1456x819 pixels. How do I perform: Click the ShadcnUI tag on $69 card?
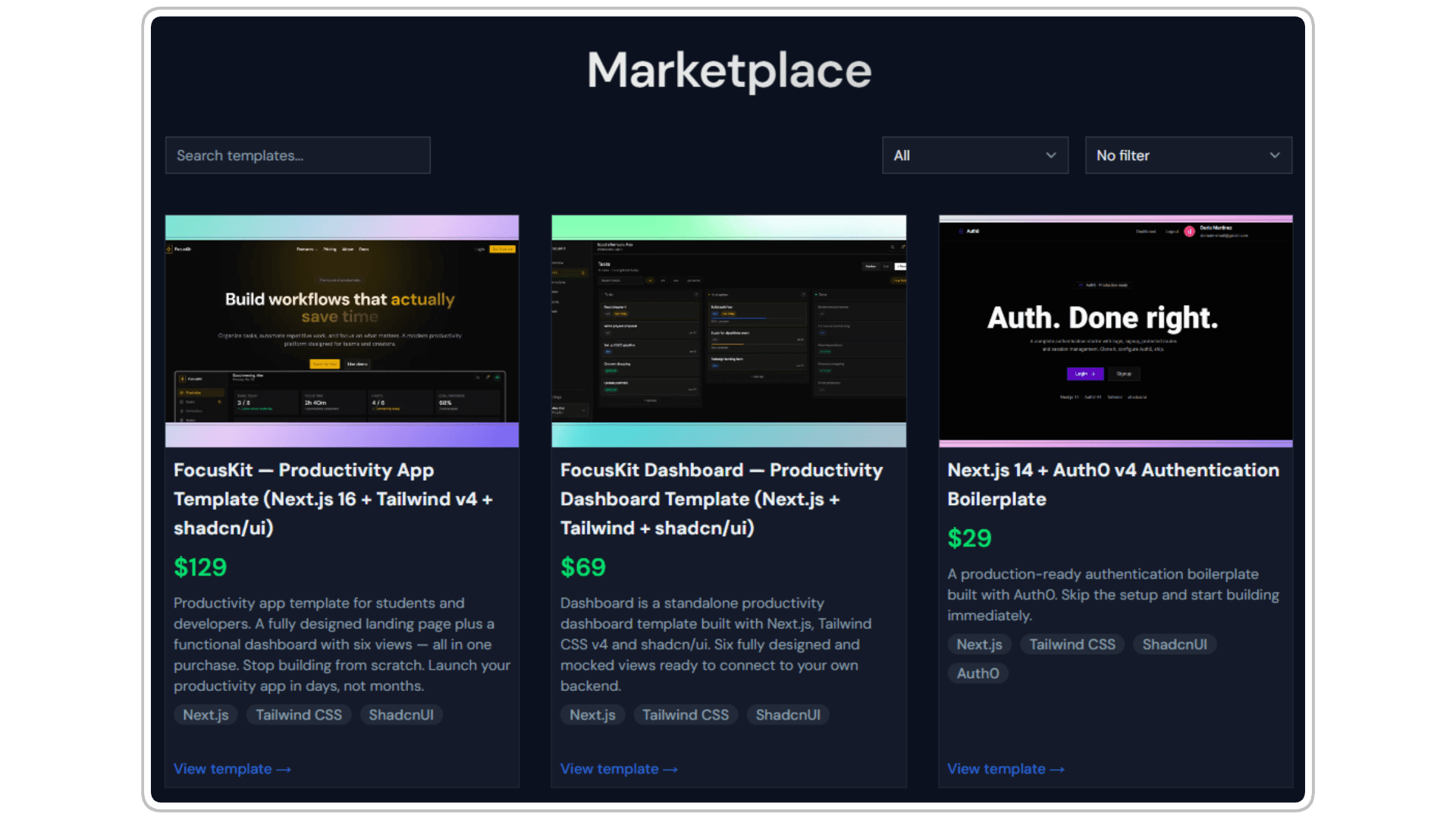[788, 715]
